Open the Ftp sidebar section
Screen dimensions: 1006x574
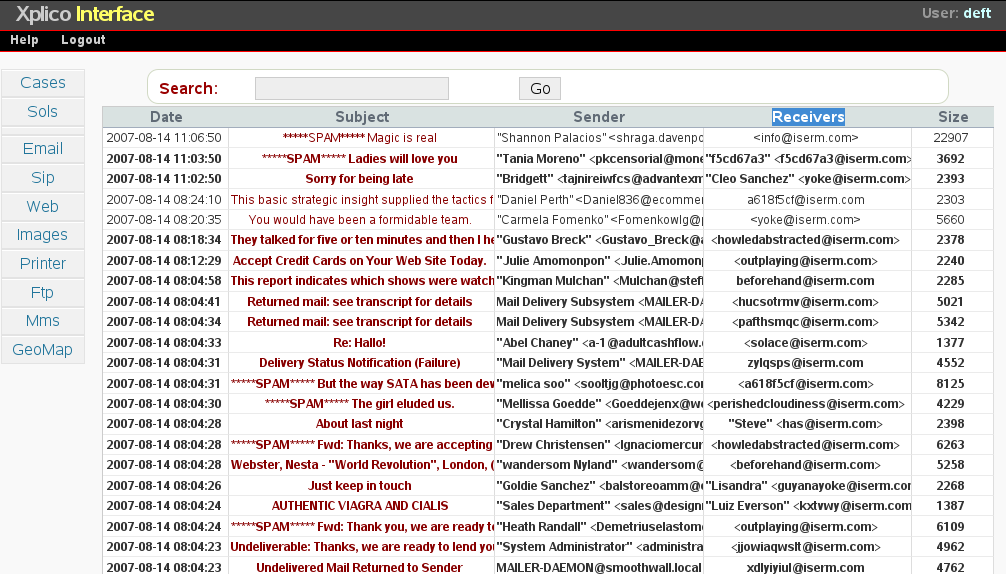[x=43, y=293]
